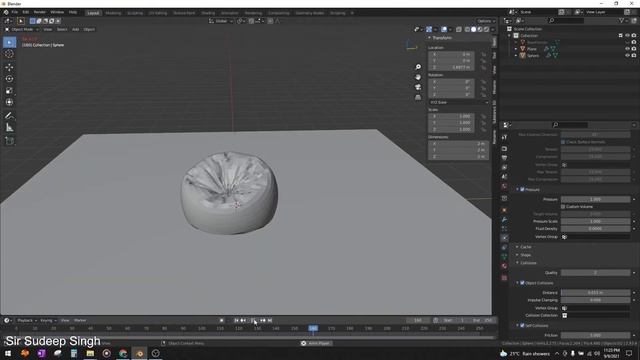Switch to wireframe viewport shading

coord(467,29)
